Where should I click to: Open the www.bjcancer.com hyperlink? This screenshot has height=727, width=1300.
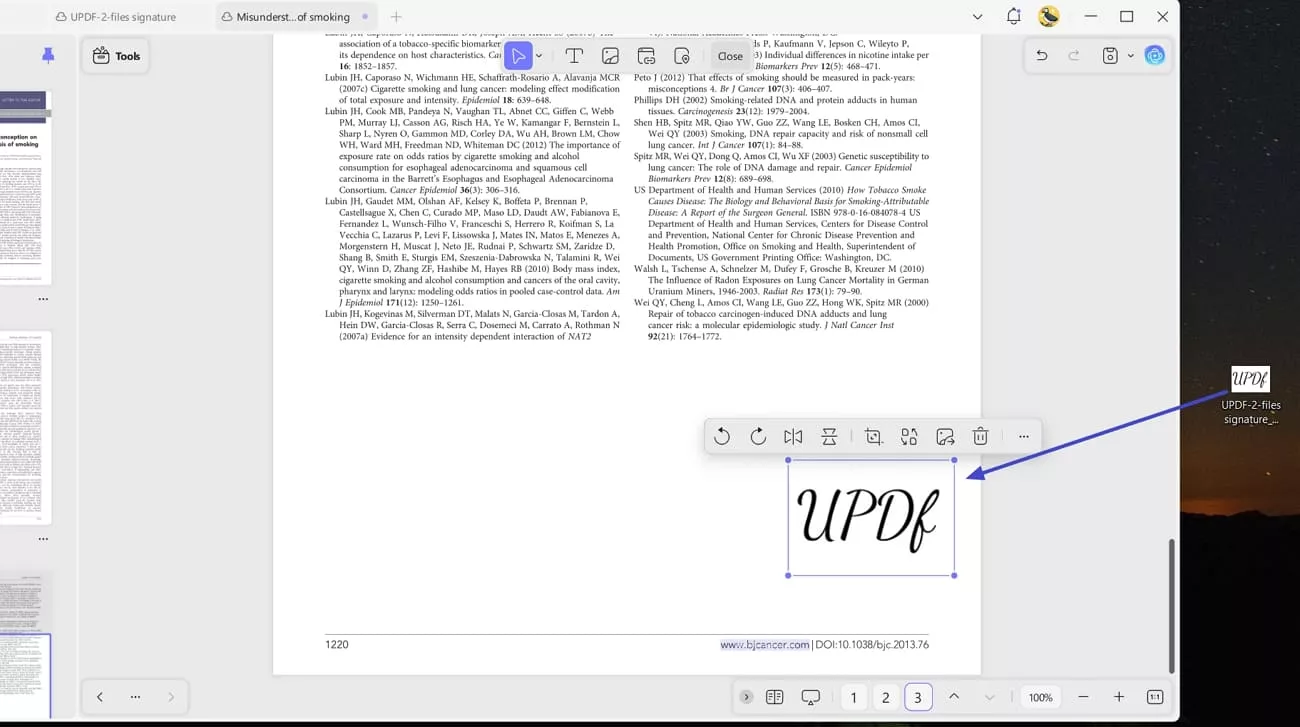point(764,644)
